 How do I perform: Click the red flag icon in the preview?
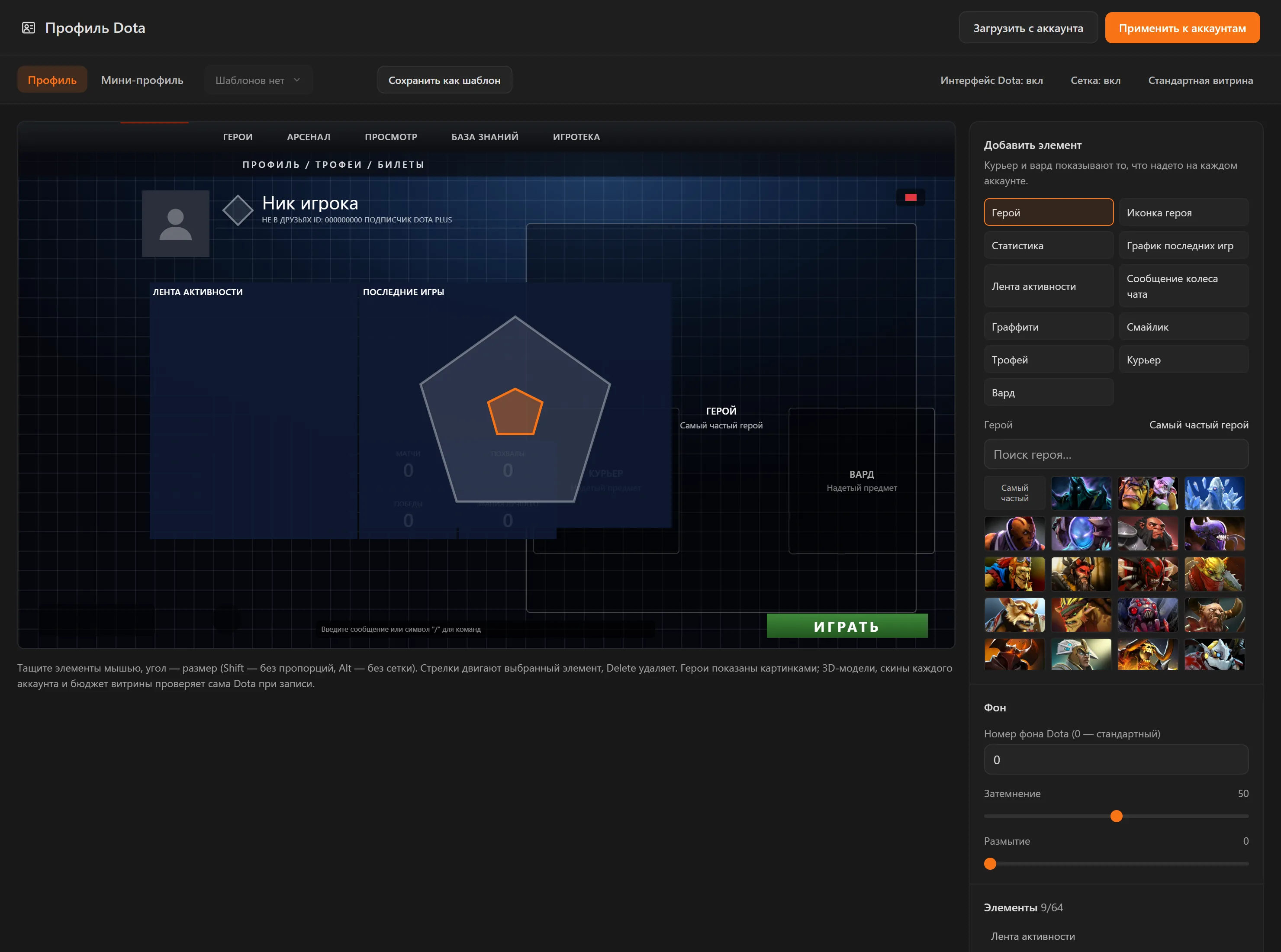click(911, 197)
